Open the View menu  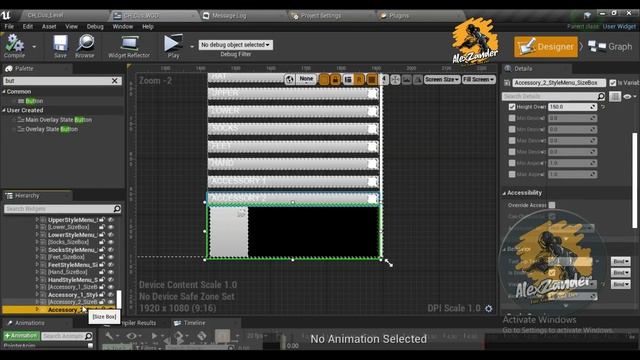71,27
